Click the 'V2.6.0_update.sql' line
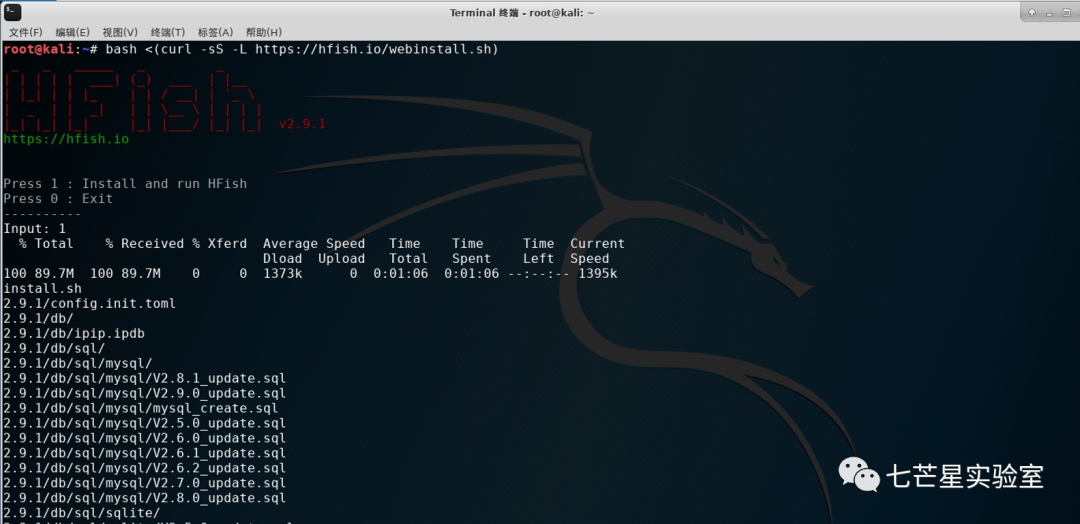The height and width of the screenshot is (524, 1080). [145, 439]
